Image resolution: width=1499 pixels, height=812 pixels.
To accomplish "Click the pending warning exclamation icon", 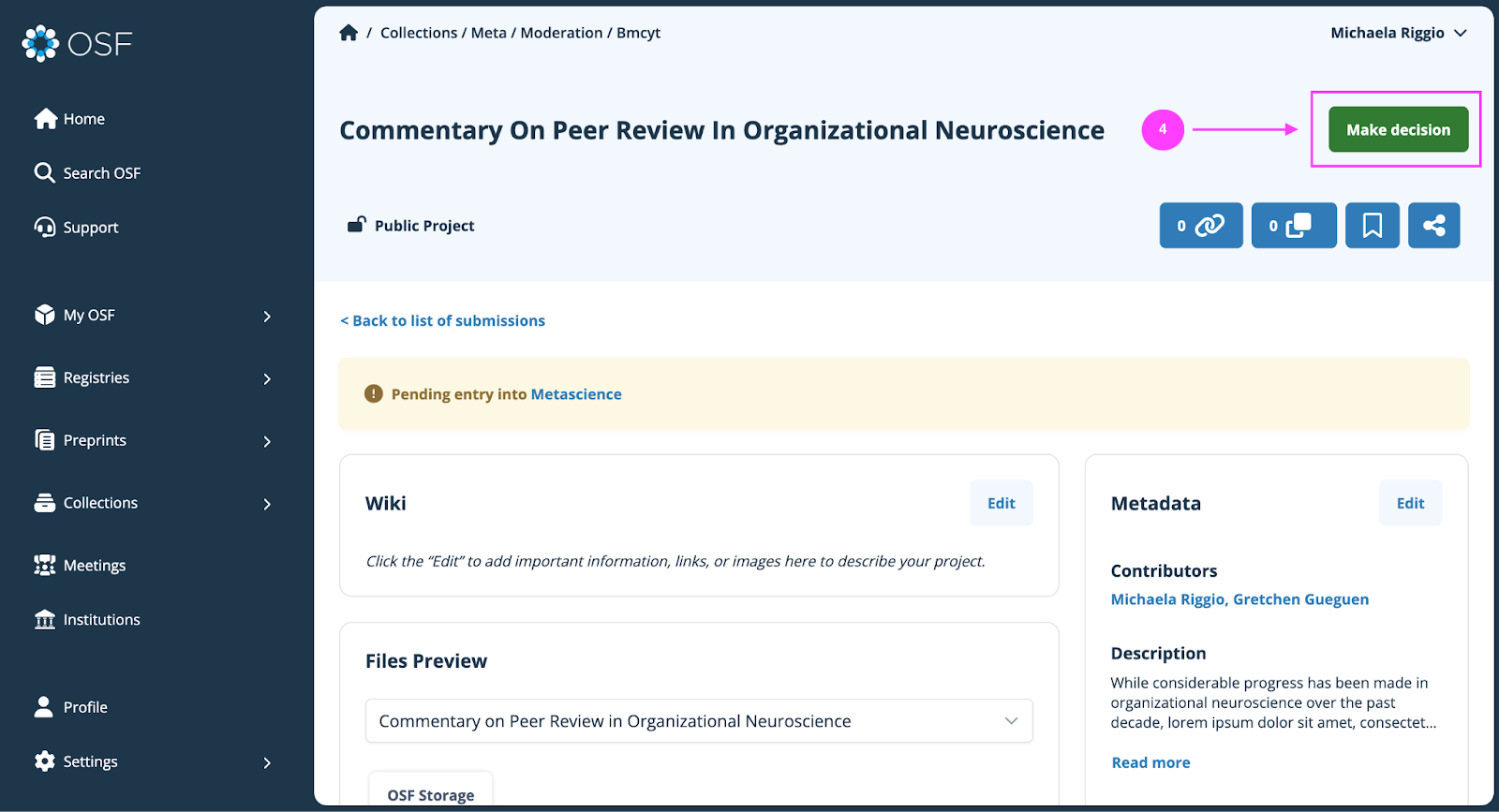I will click(374, 394).
